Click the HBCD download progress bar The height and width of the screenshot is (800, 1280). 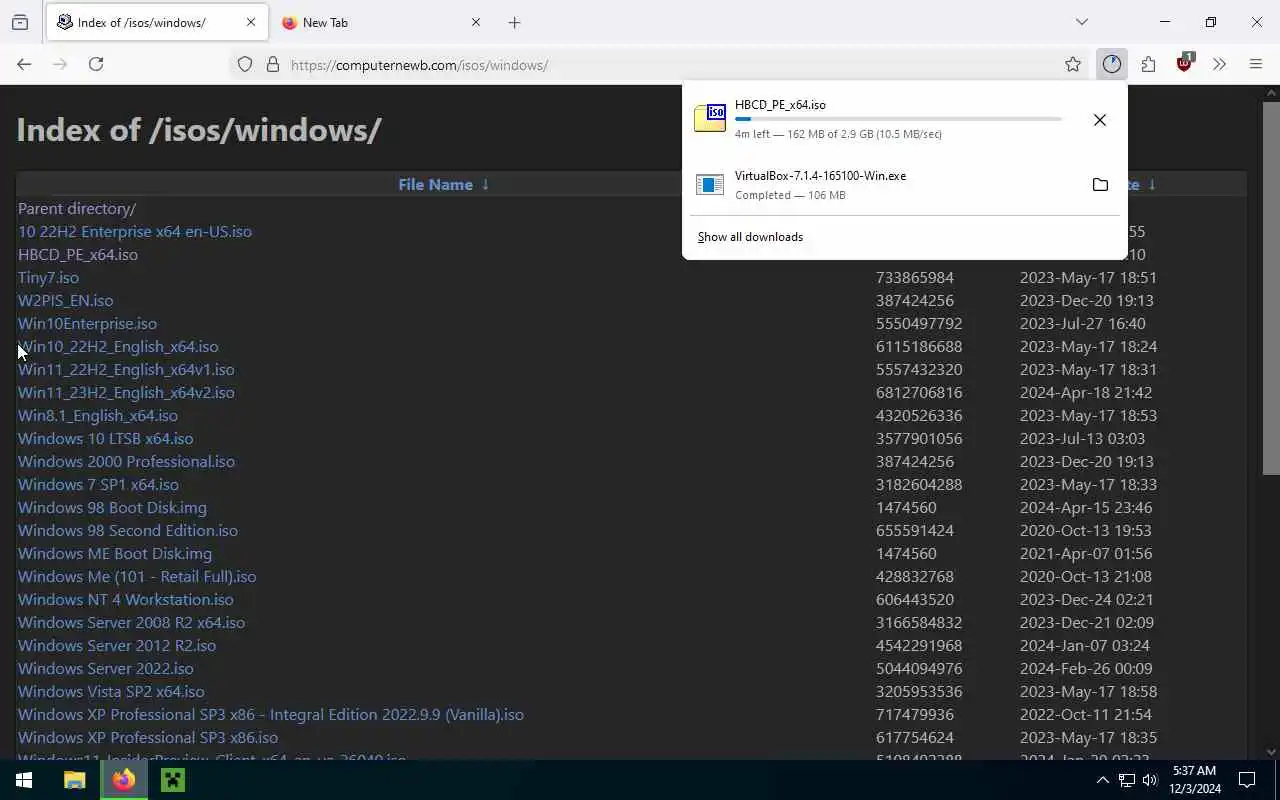[898, 119]
